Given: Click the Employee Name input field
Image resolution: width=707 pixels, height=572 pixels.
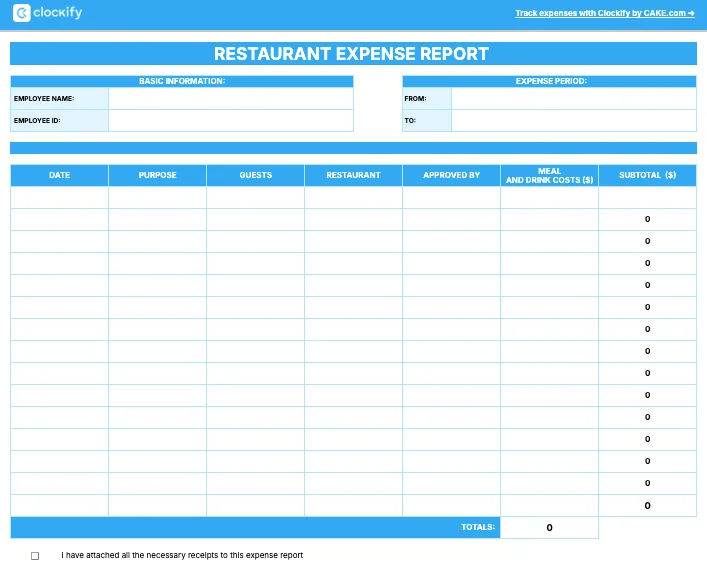Looking at the screenshot, I should coord(231,98).
